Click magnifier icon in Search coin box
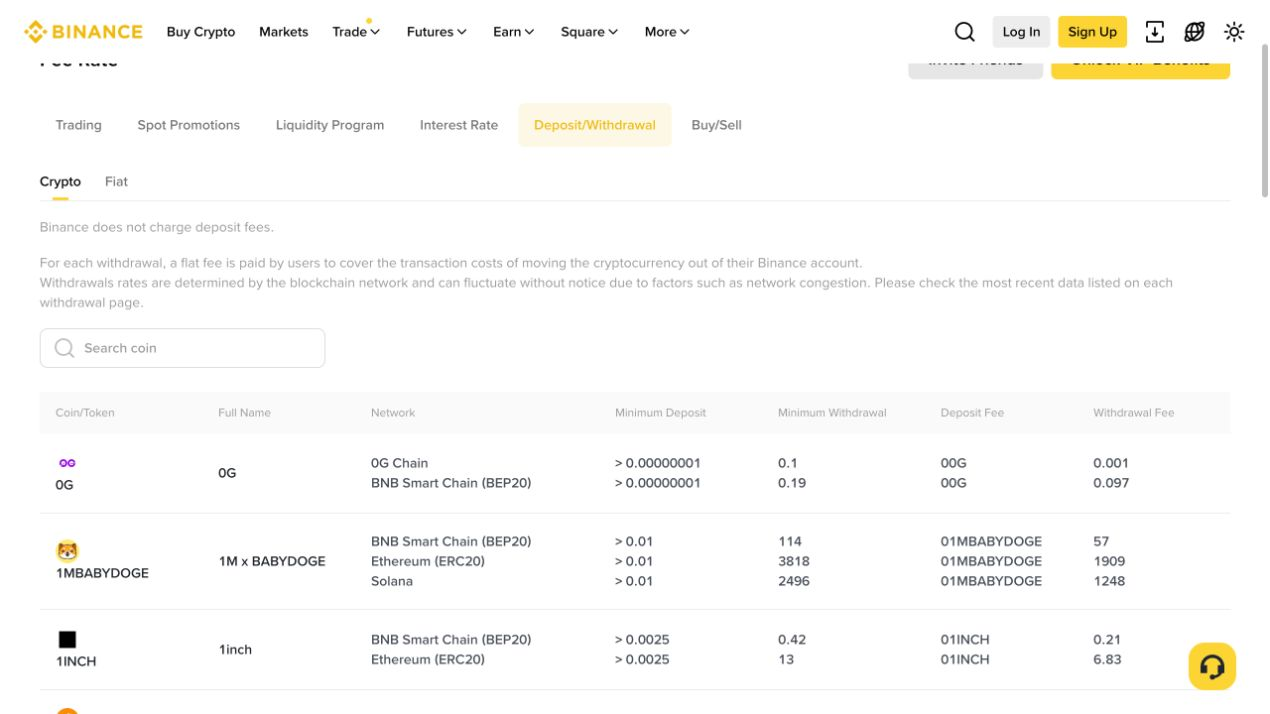Viewport: 1270px width, 714px height. (x=65, y=348)
